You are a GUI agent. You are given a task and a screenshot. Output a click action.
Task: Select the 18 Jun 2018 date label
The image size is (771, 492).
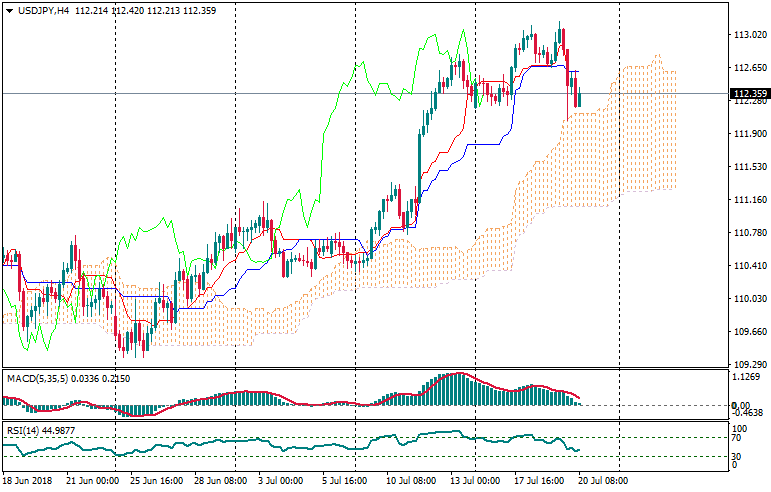(x=27, y=482)
